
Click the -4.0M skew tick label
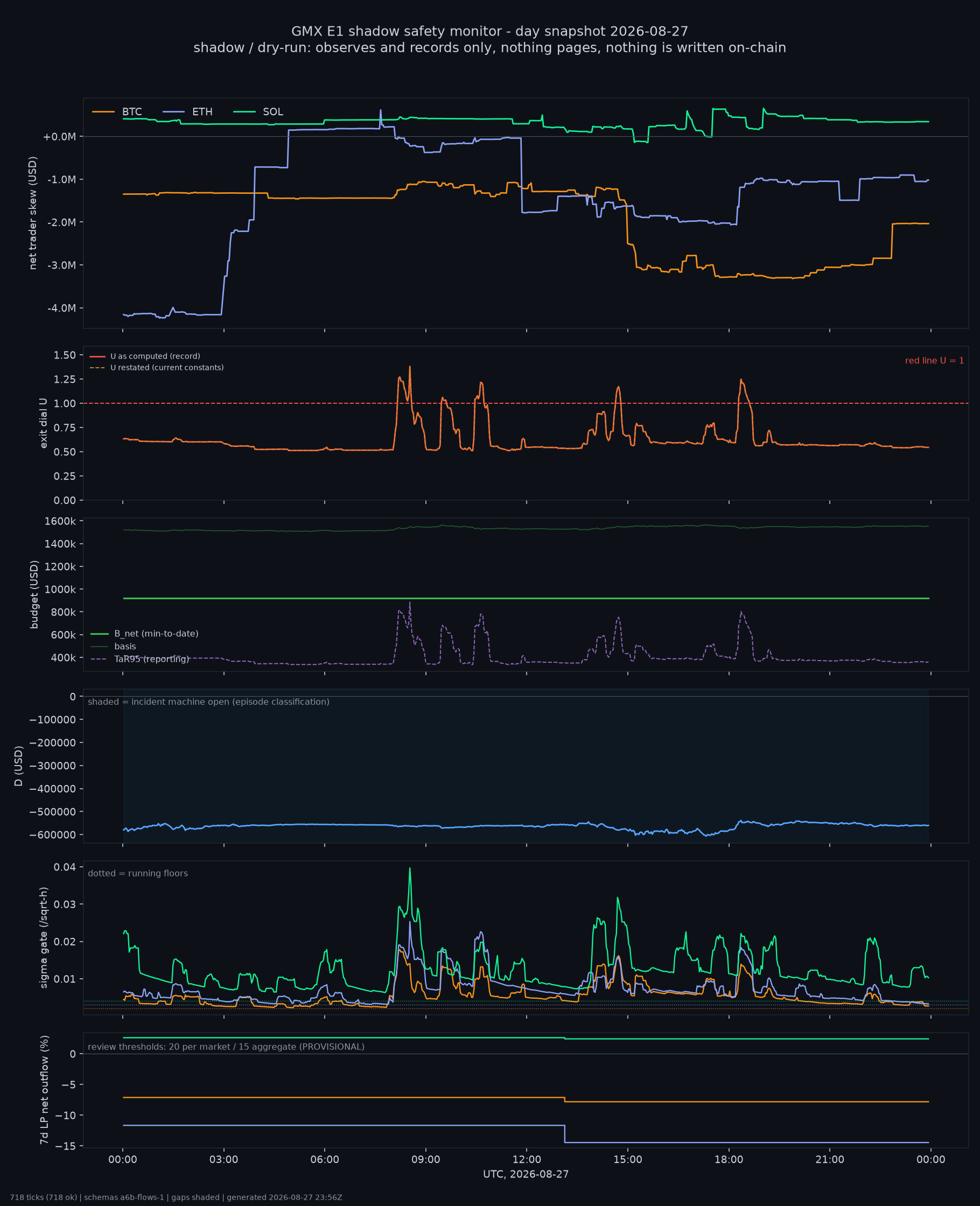pos(61,308)
